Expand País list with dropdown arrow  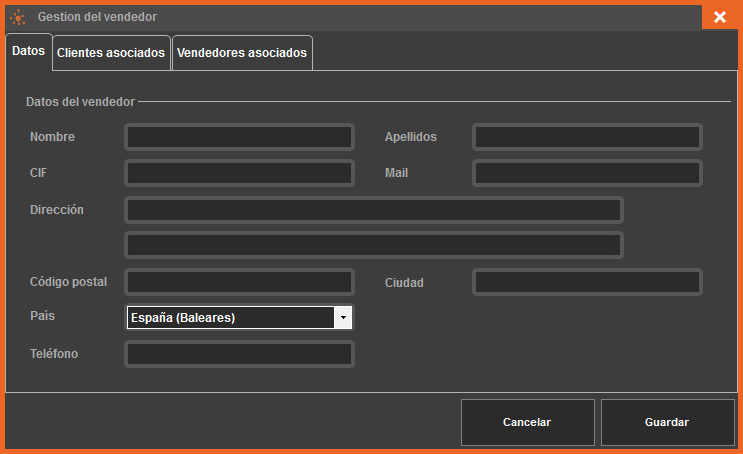click(343, 318)
